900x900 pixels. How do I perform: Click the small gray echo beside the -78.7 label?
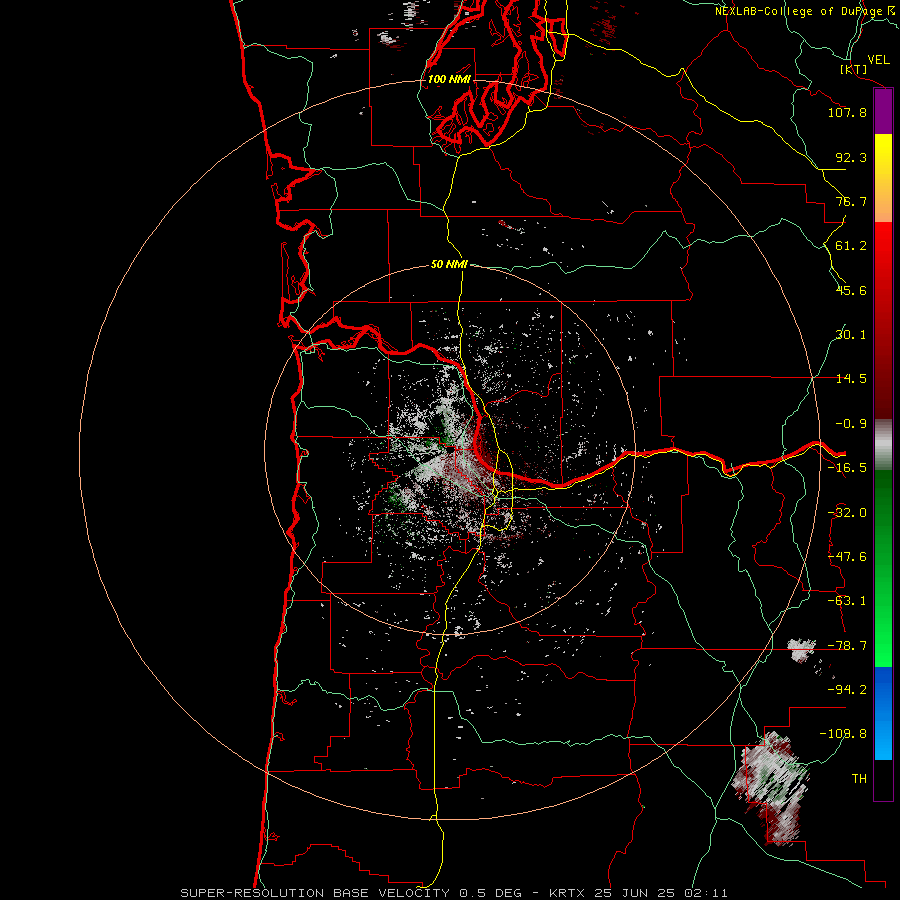point(801,650)
